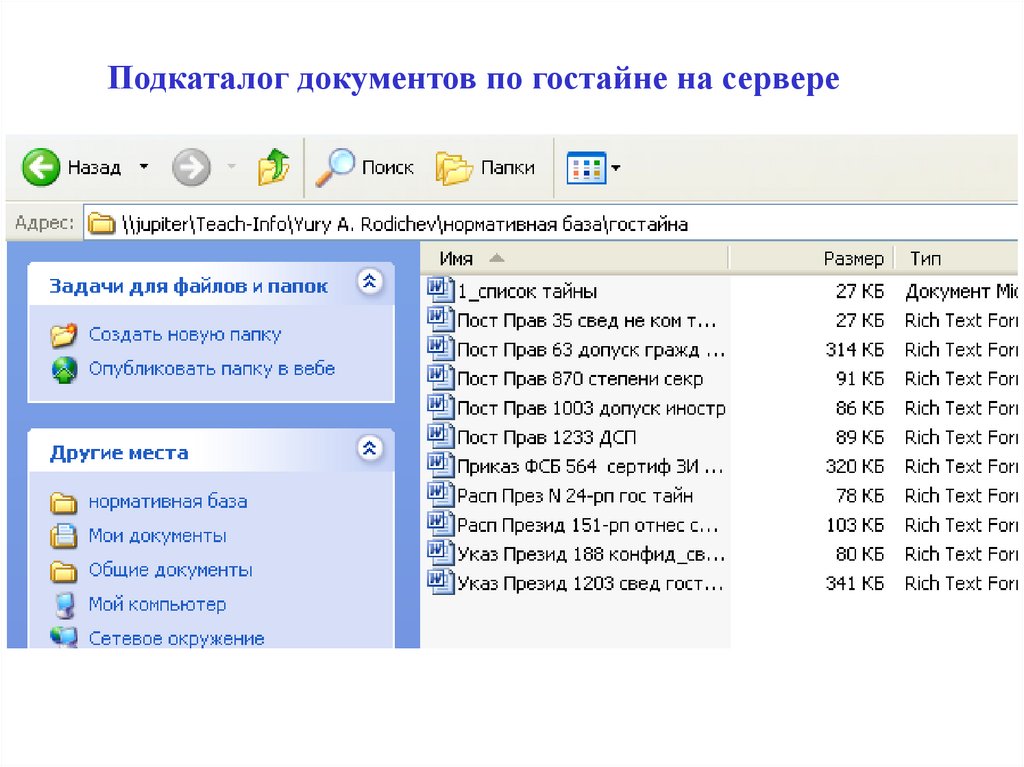Screen dimensions: 1024x767
Task: Go back with the green Назад arrow
Action: point(40,167)
